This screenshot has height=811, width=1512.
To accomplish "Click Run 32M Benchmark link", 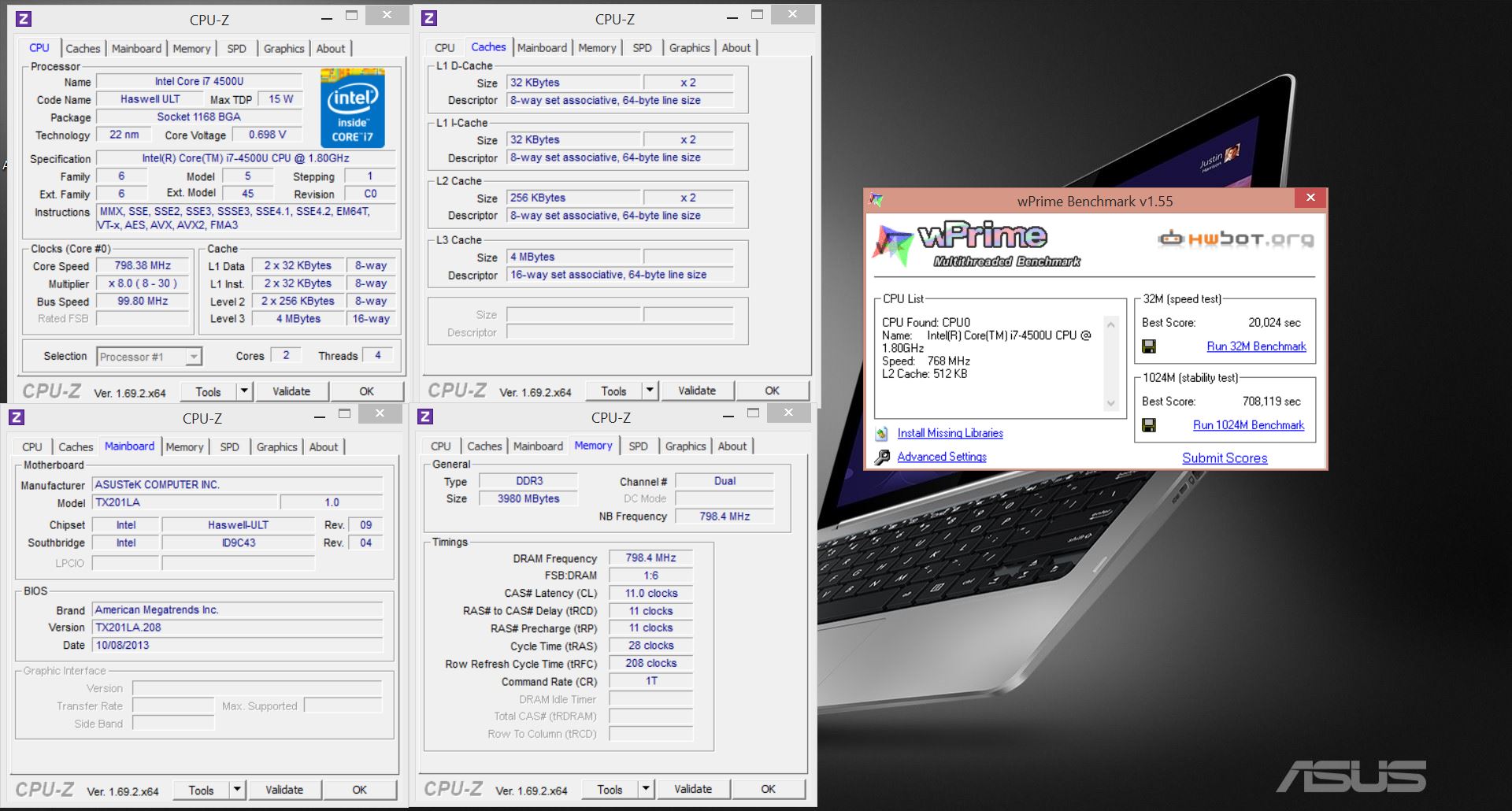I will click(1256, 346).
